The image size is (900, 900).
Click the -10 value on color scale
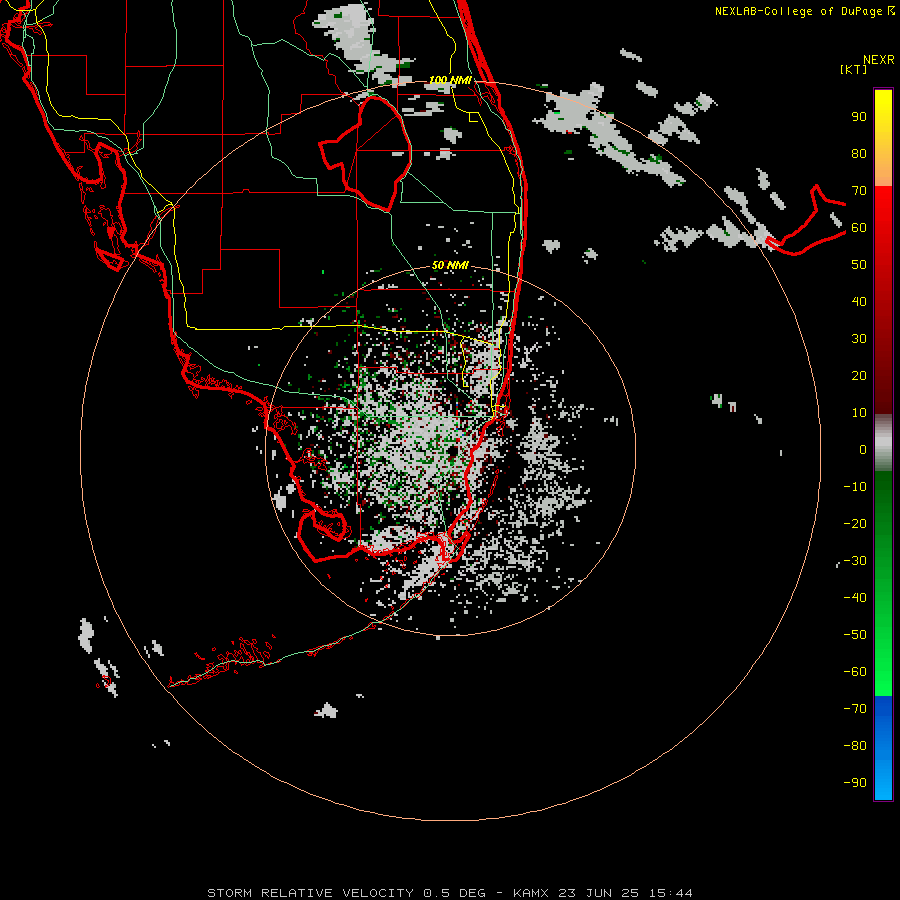point(855,487)
